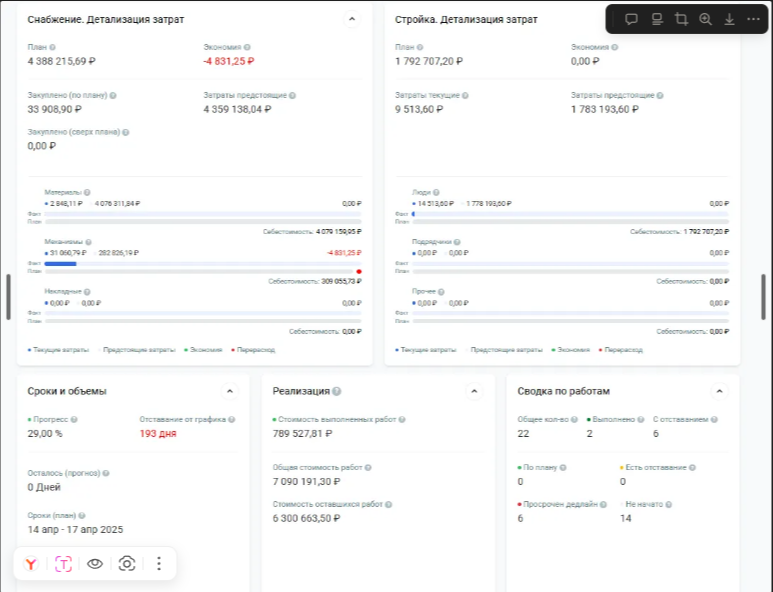Click help icon next to Механизмы
Viewport: 773px width, 592px height.
[88, 242]
